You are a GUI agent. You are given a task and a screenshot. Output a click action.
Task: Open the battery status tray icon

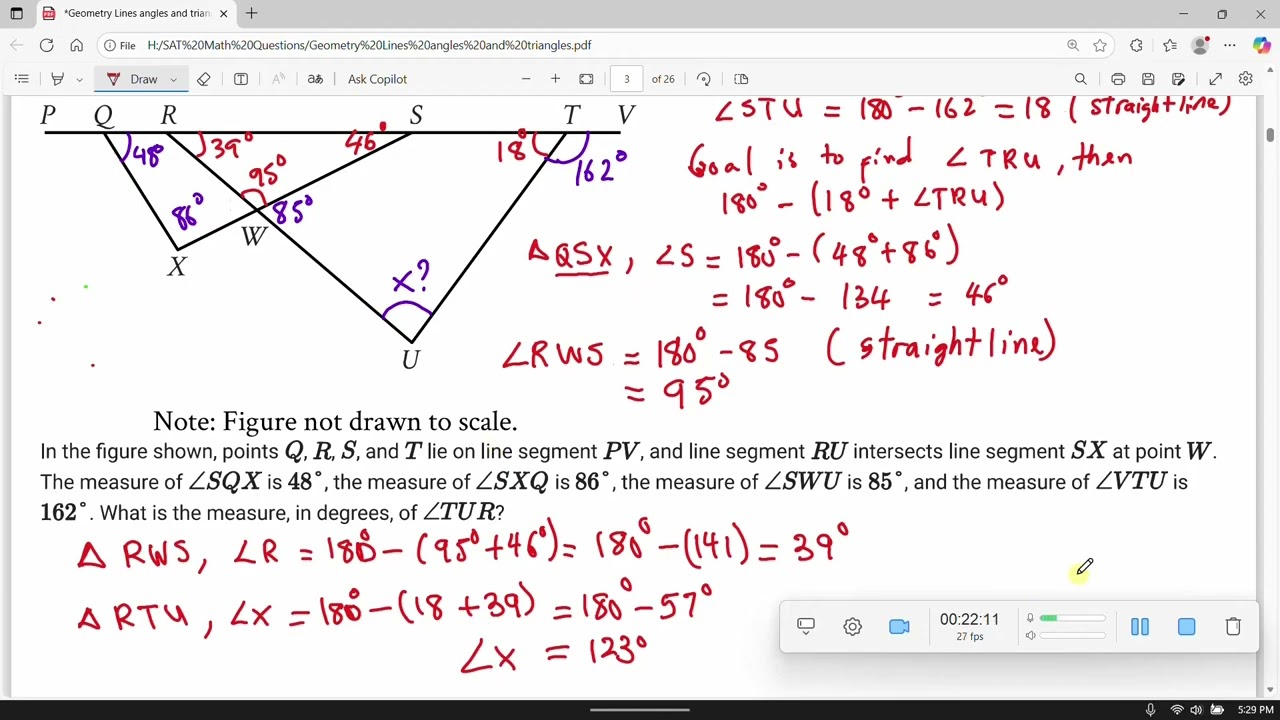coord(1217,710)
